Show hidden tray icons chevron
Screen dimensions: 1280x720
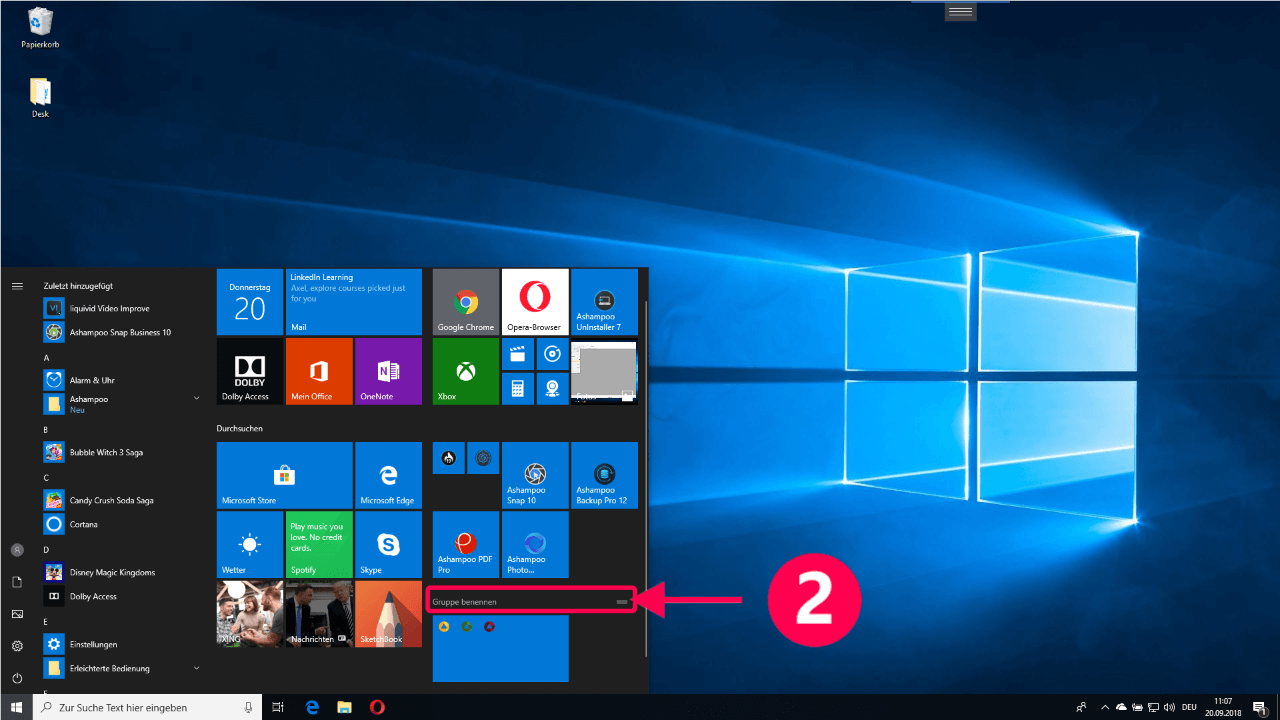tap(1104, 707)
